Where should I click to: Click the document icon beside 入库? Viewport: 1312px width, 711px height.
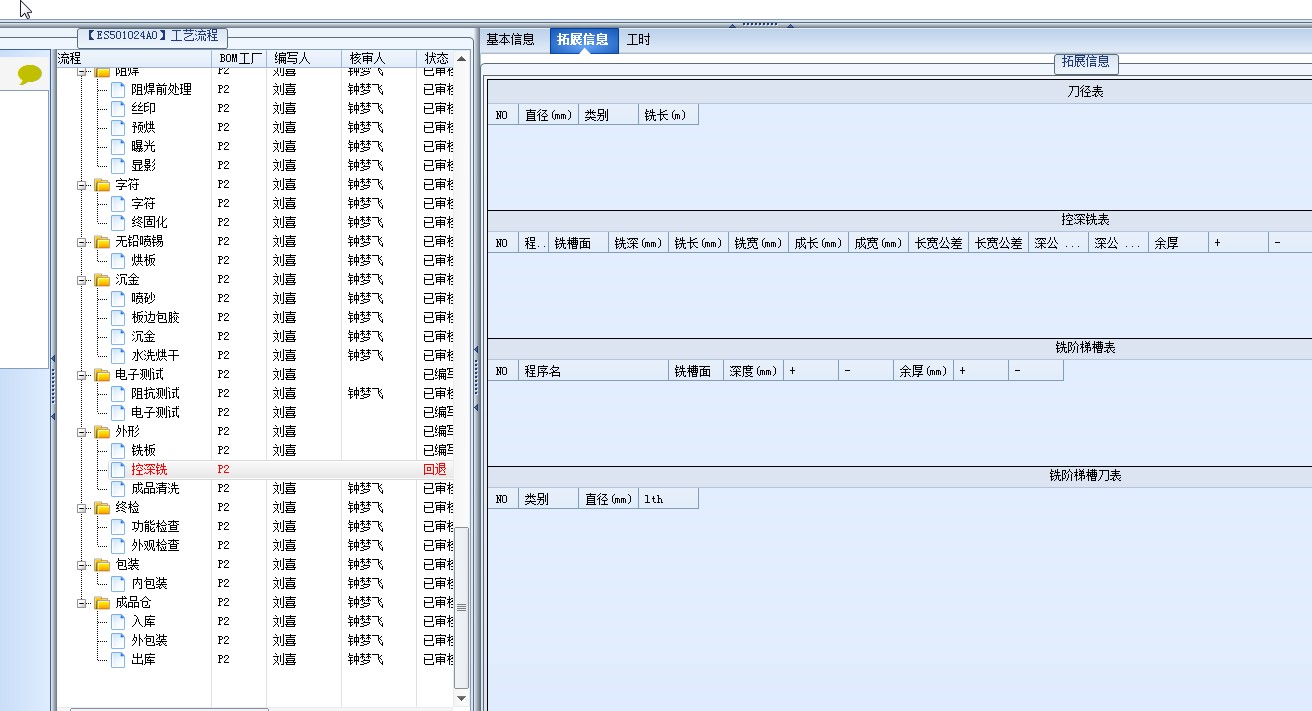(118, 621)
